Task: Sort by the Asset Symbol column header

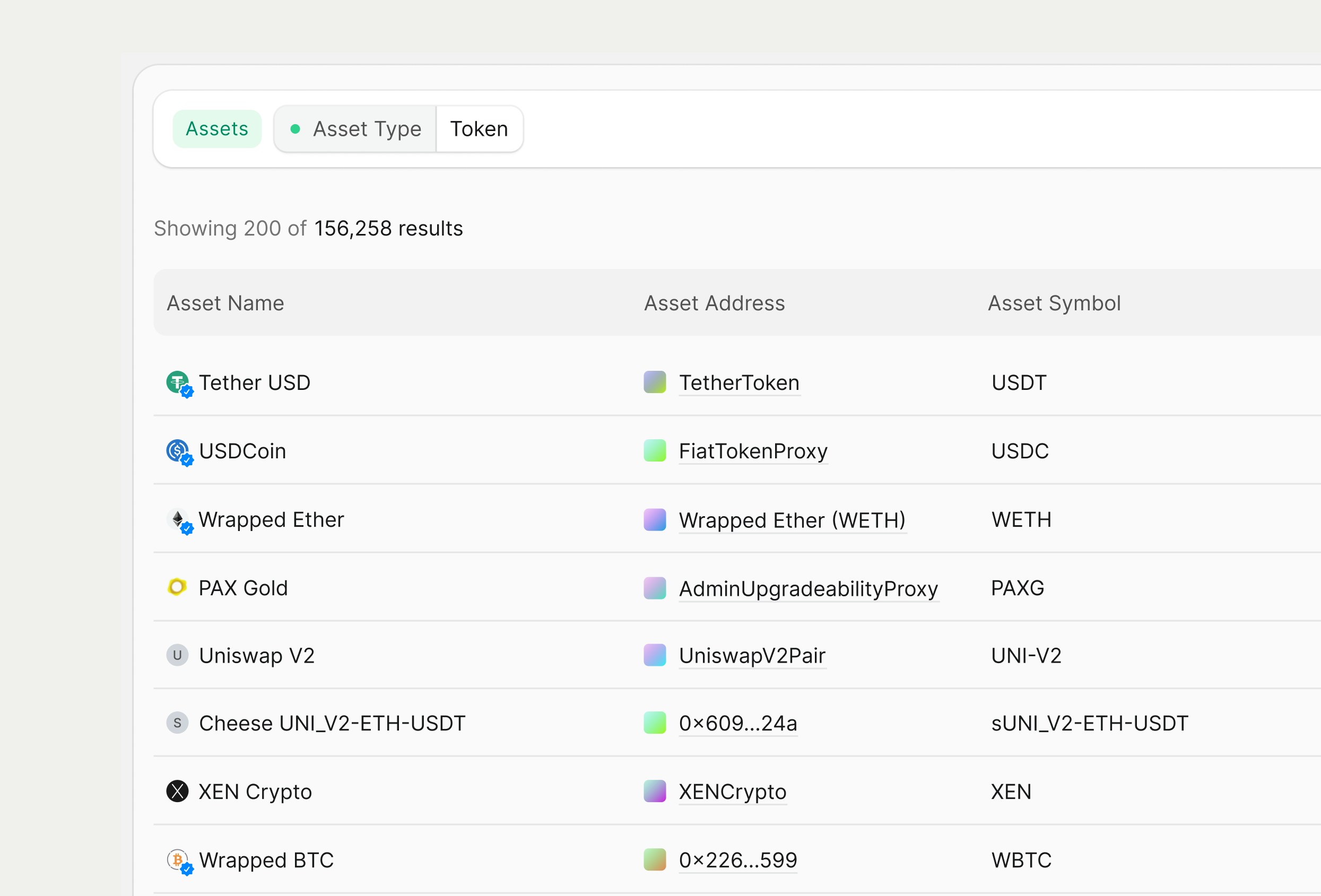Action: pos(1054,303)
